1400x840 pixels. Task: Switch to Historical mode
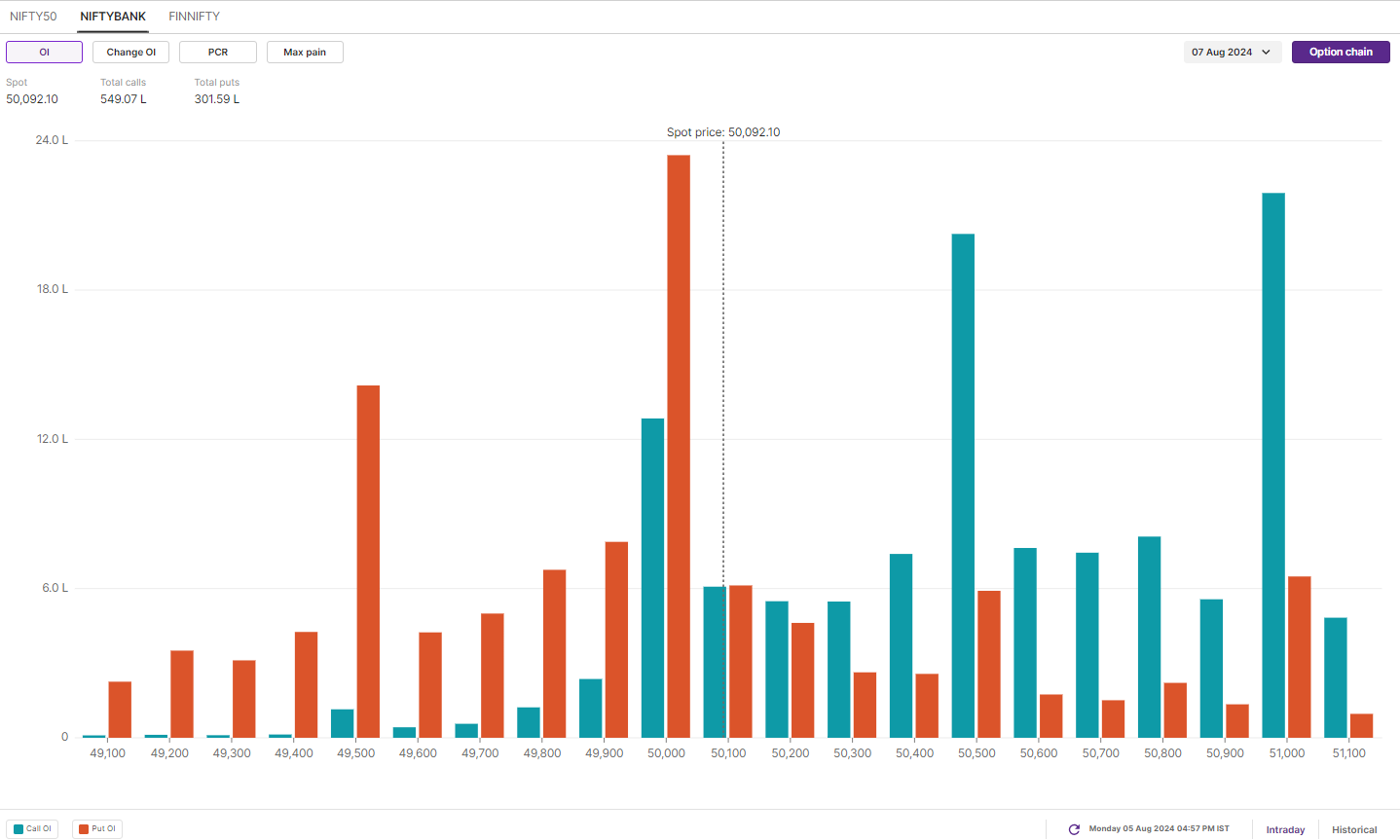(1354, 829)
